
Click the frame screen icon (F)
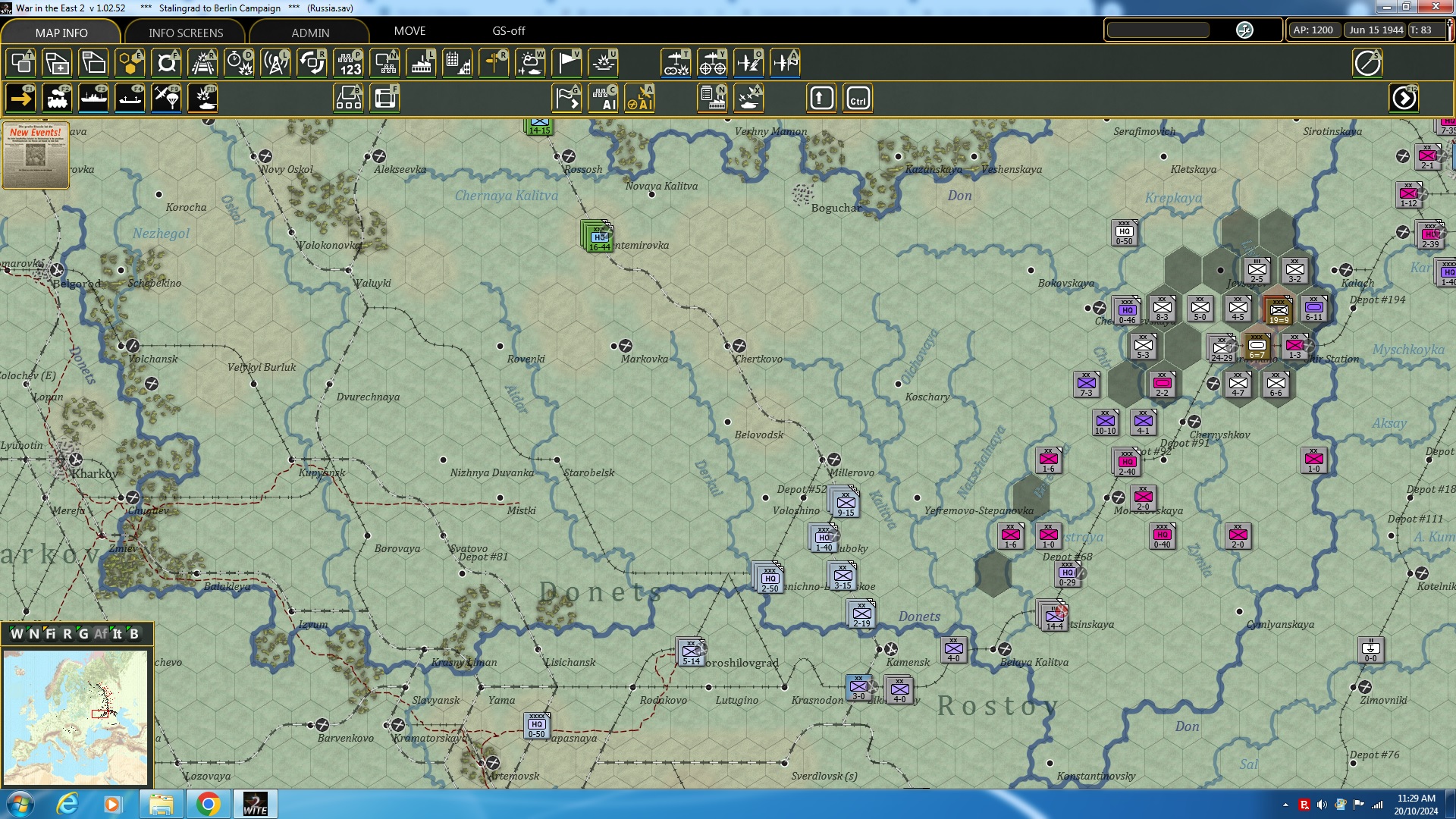(x=384, y=99)
